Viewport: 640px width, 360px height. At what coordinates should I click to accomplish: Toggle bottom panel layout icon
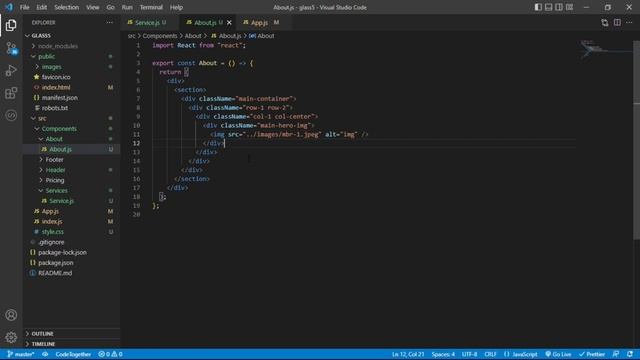(x=549, y=7)
